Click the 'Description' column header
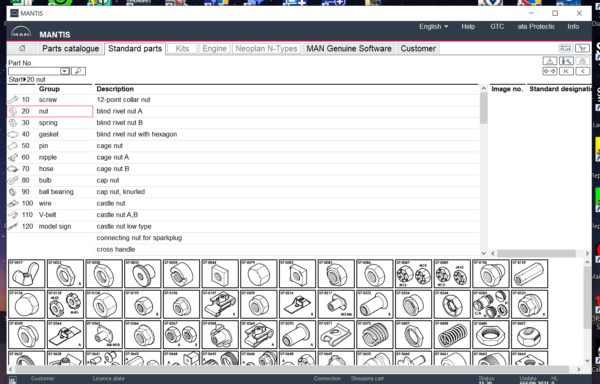 point(115,89)
